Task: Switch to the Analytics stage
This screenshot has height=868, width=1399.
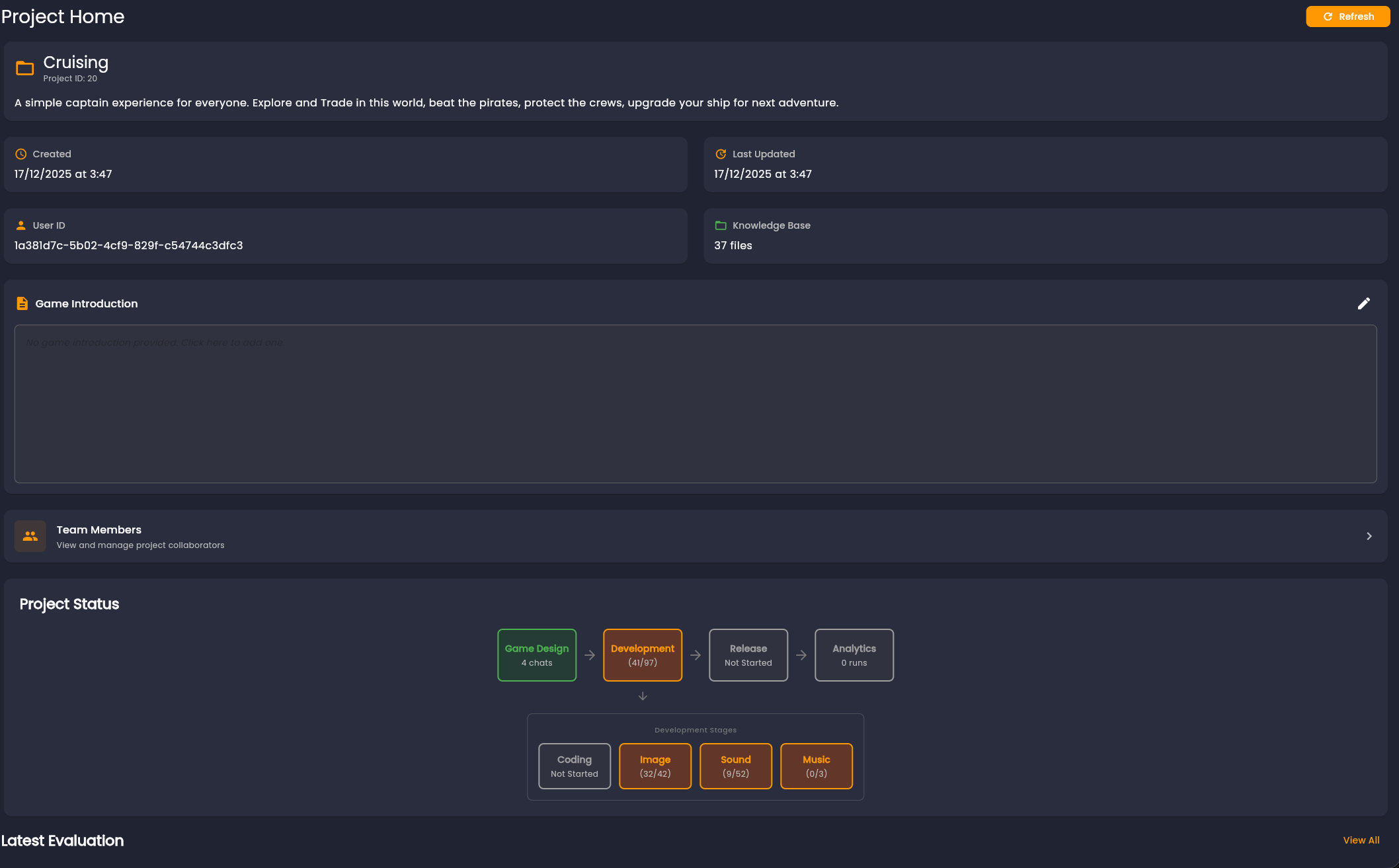Action: [x=854, y=654]
